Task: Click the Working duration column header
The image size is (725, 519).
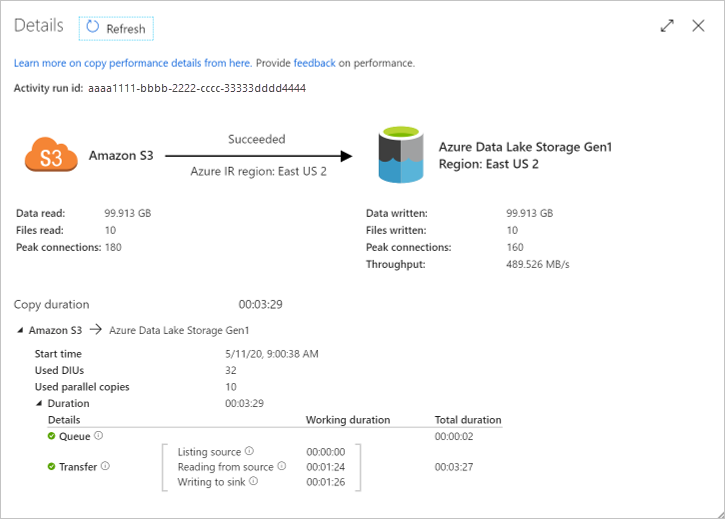Action: [348, 420]
